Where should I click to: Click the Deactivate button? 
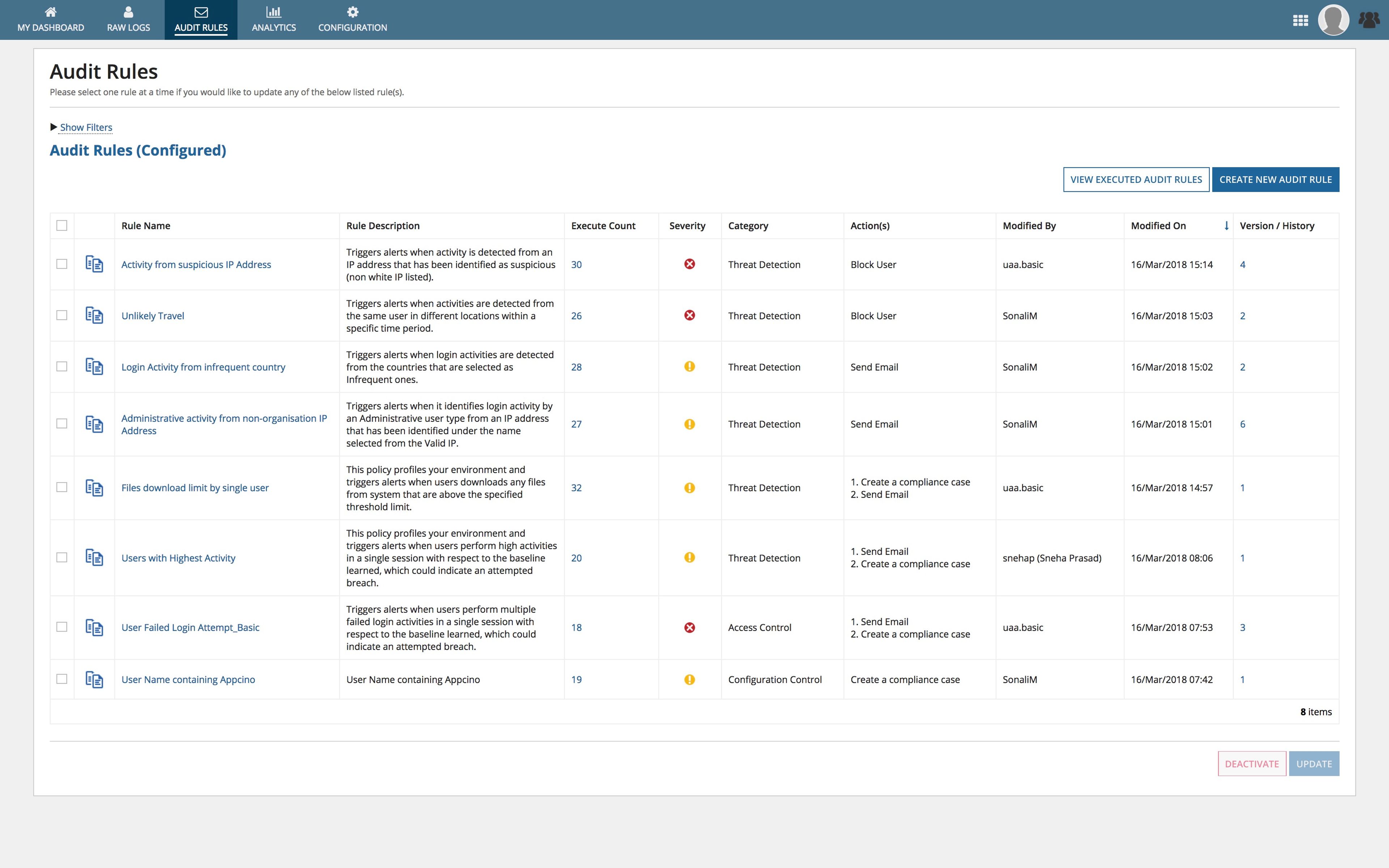tap(1252, 763)
